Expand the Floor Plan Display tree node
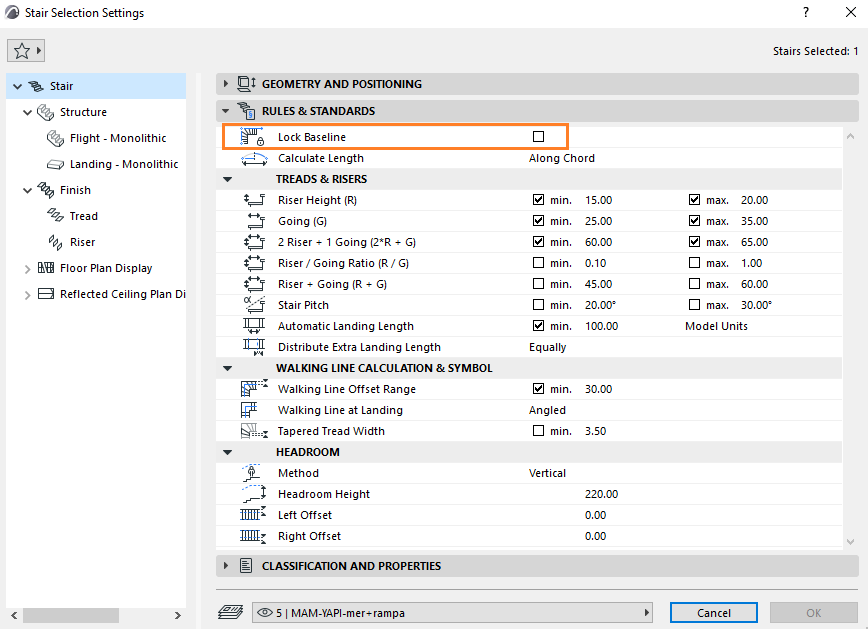The height and width of the screenshot is (629, 868). coord(27,268)
